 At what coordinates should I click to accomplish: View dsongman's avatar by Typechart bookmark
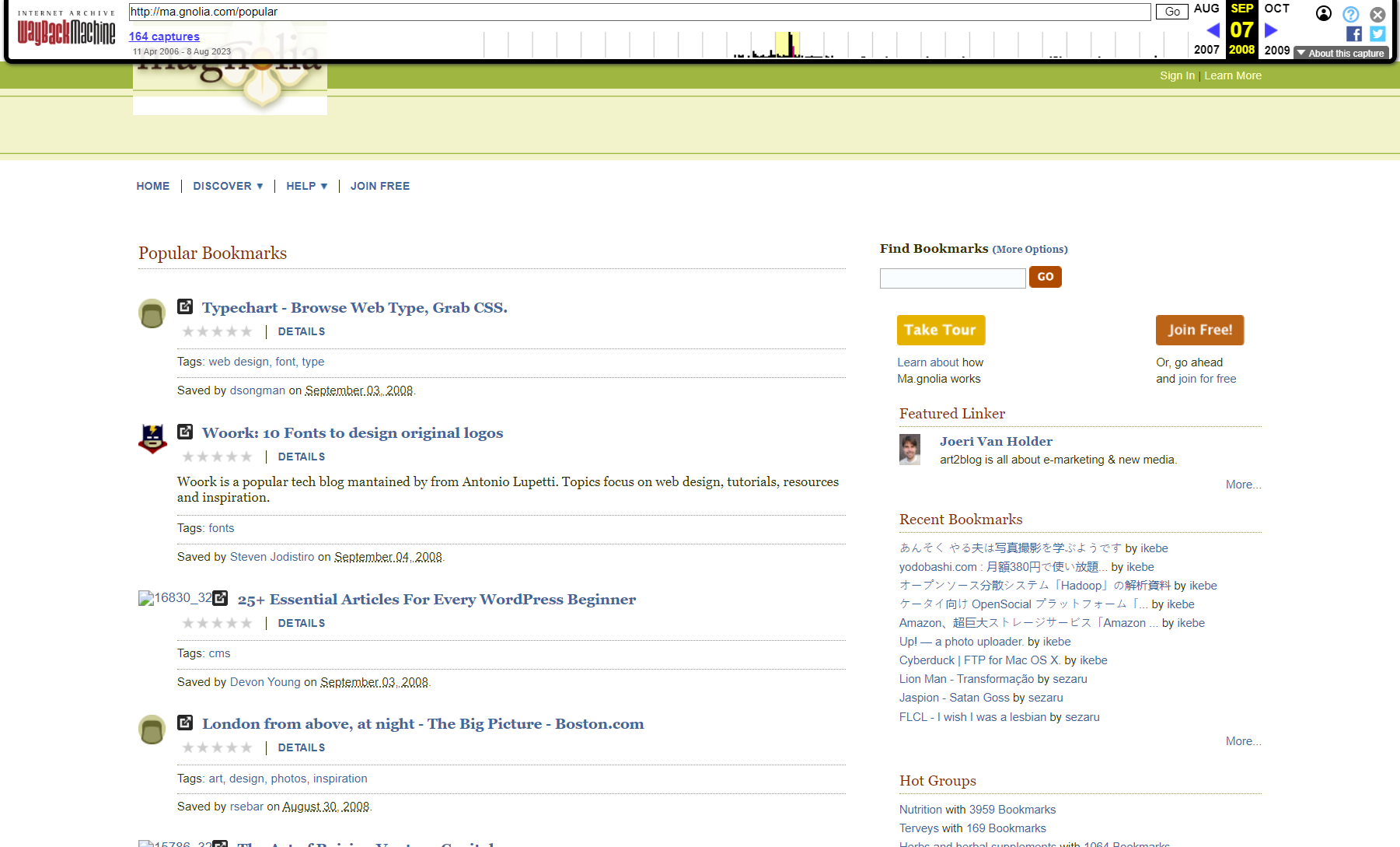[152, 313]
